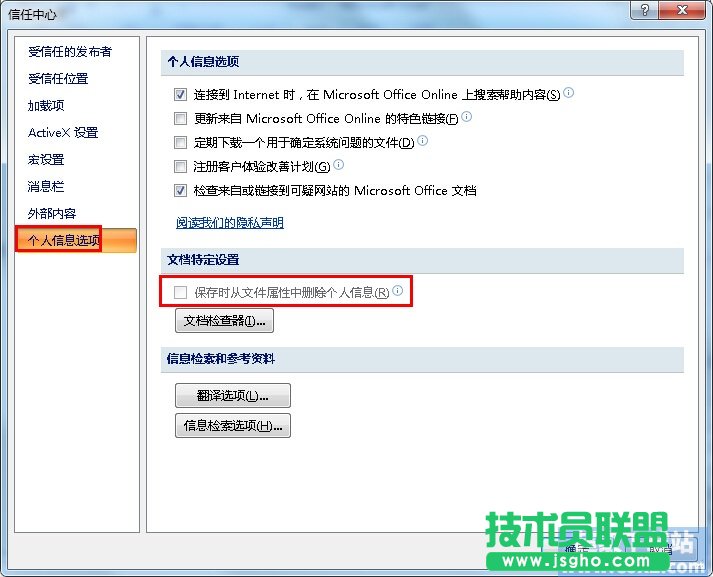Go to ActiveX 设置 section
This screenshot has height=577, width=713.
coord(63,133)
